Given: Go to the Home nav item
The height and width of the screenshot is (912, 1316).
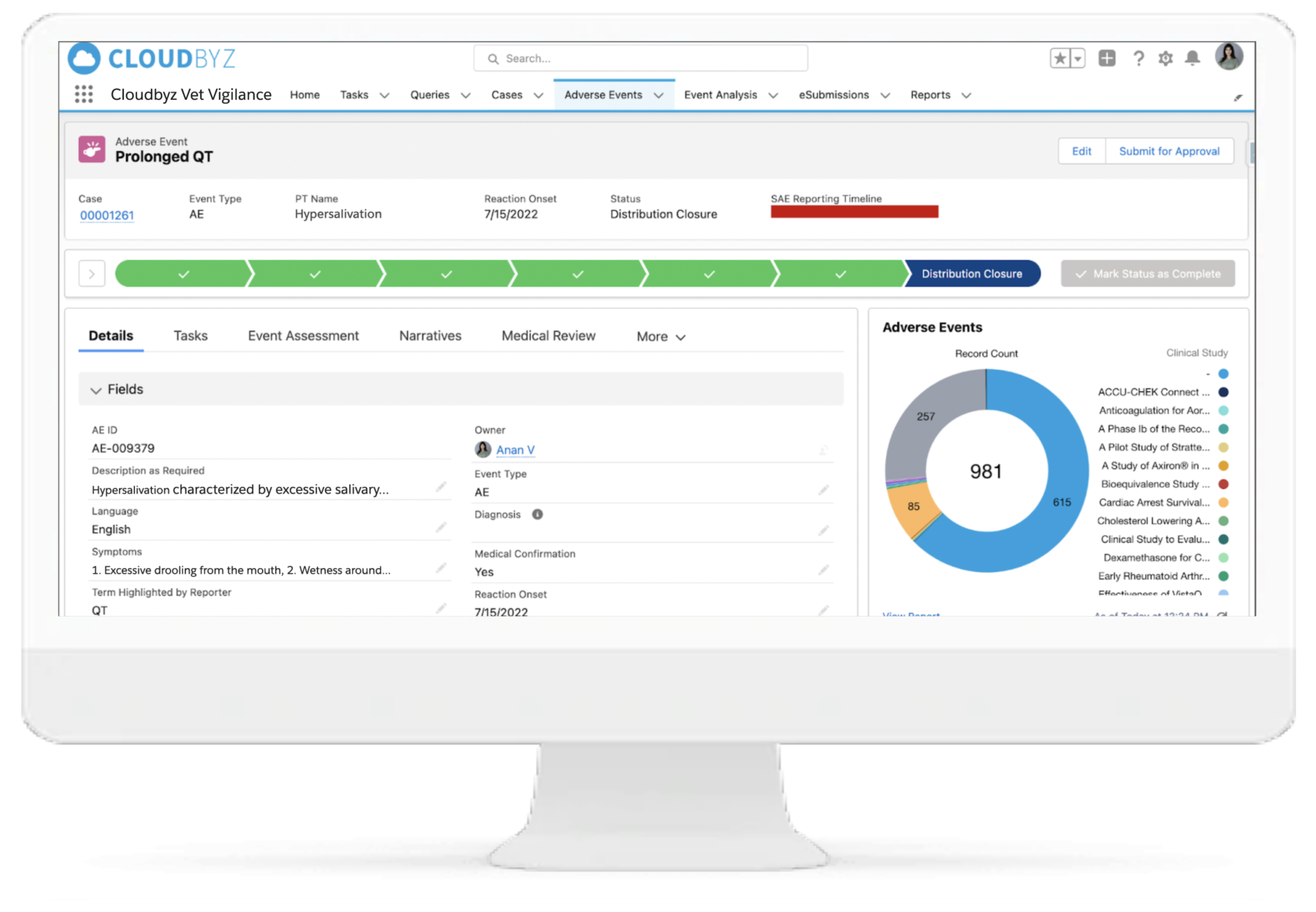Looking at the screenshot, I should point(304,95).
